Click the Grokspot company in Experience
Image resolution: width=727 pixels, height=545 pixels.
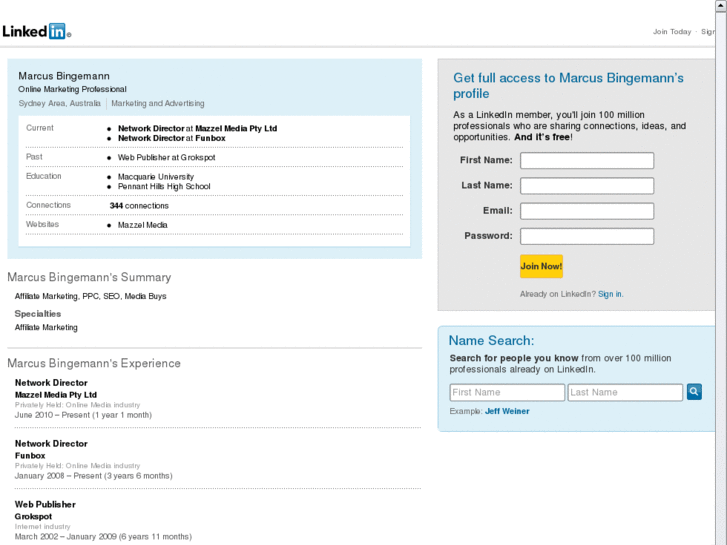(33, 517)
